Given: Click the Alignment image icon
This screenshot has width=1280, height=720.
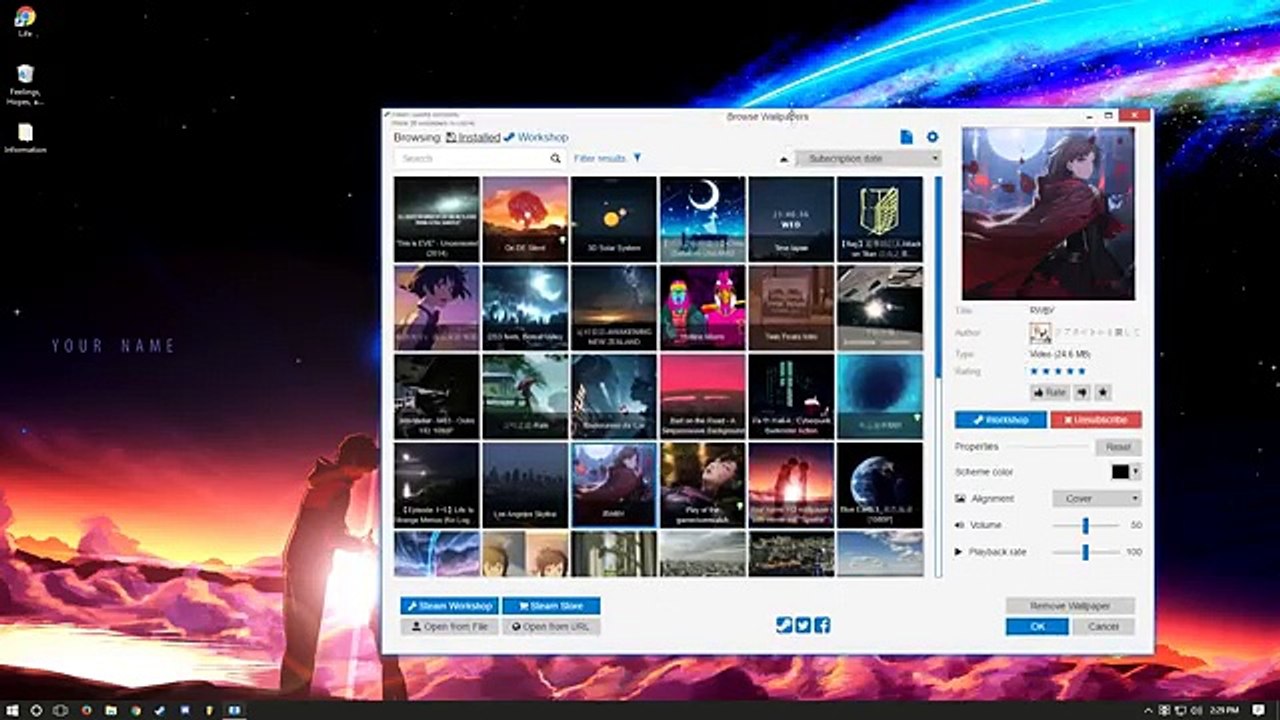Looking at the screenshot, I should 960,498.
